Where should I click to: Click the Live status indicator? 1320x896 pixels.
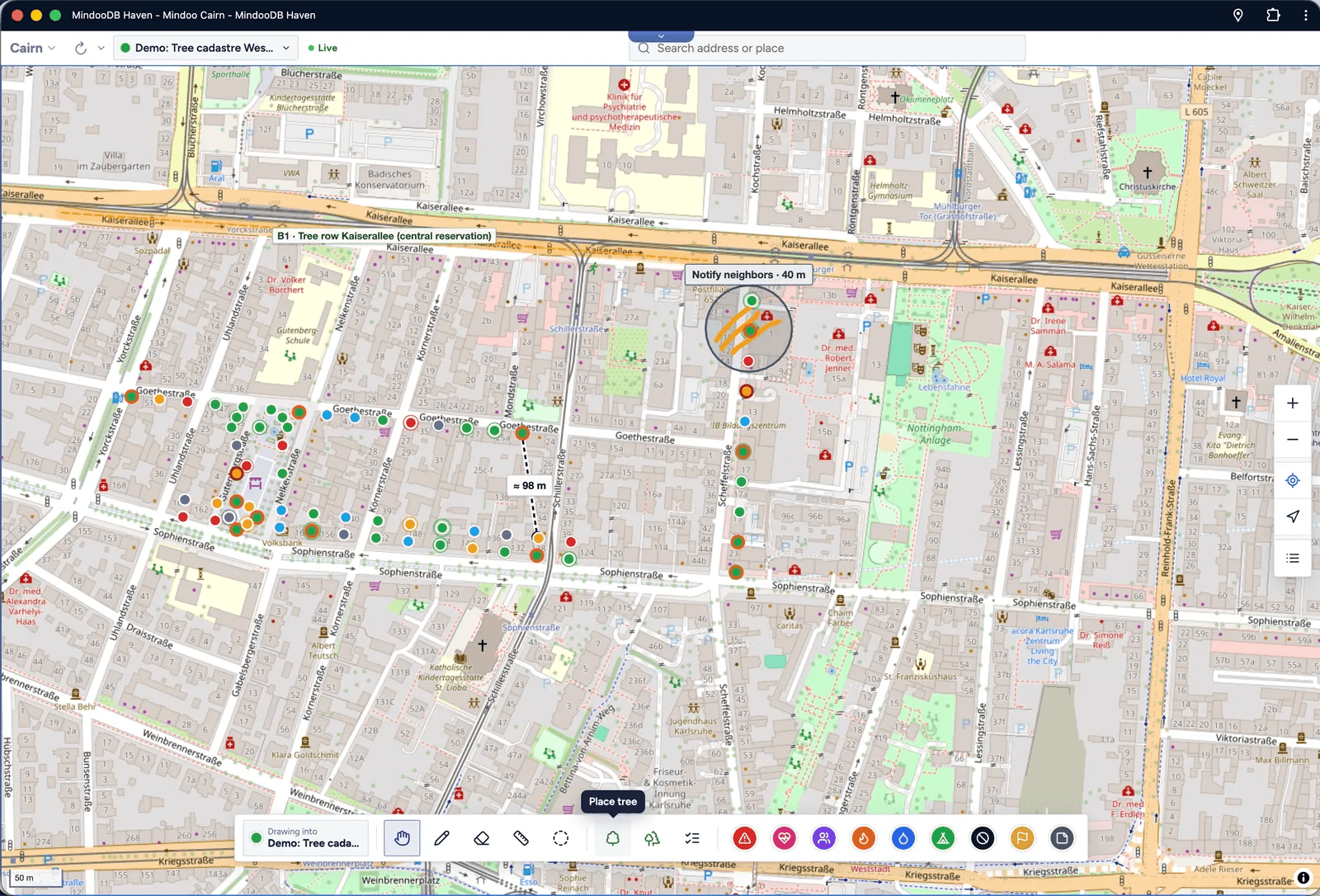point(323,48)
